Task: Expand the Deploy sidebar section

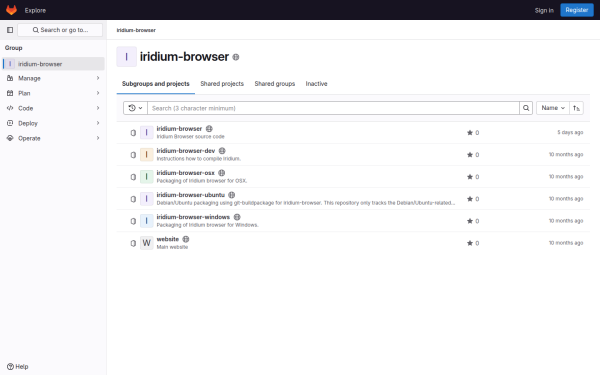Action: tap(98, 123)
